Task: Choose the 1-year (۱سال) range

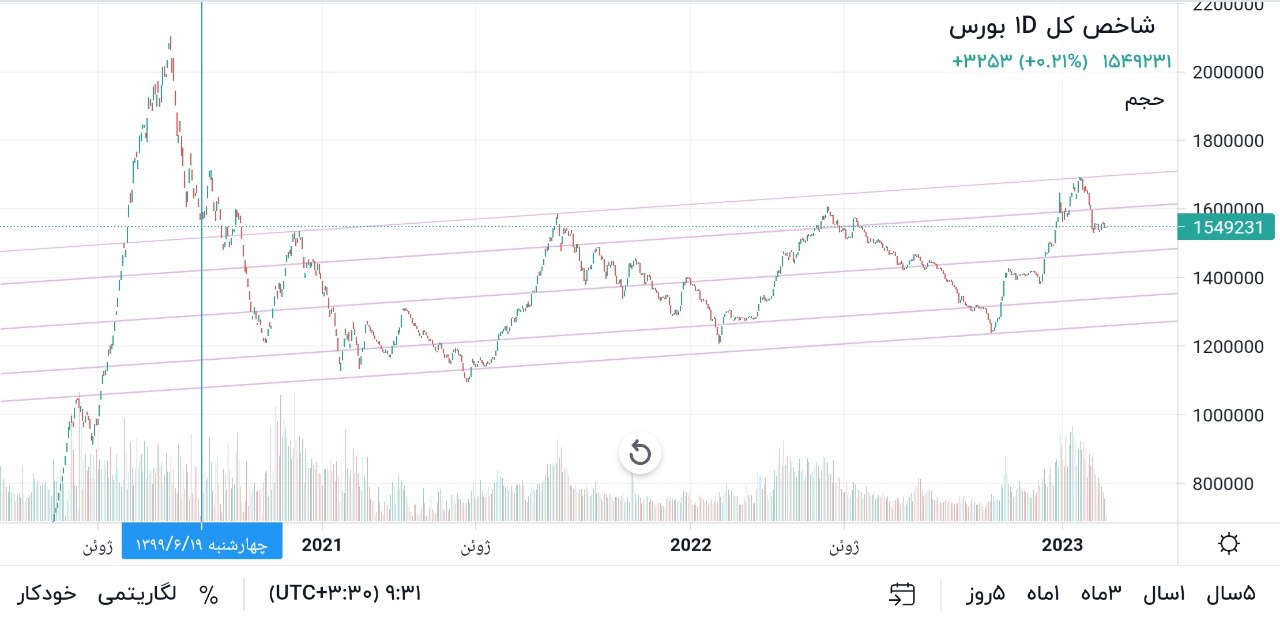Action: pos(1163,594)
